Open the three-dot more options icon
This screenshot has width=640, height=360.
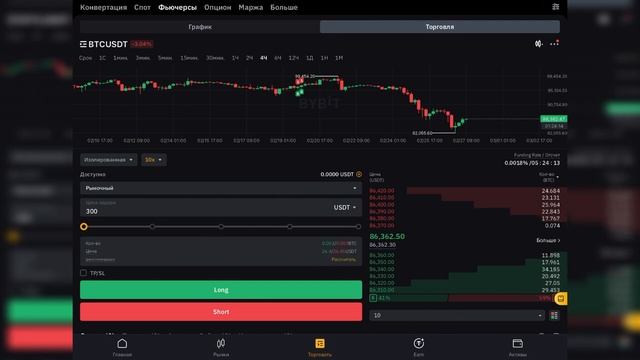[554, 43]
